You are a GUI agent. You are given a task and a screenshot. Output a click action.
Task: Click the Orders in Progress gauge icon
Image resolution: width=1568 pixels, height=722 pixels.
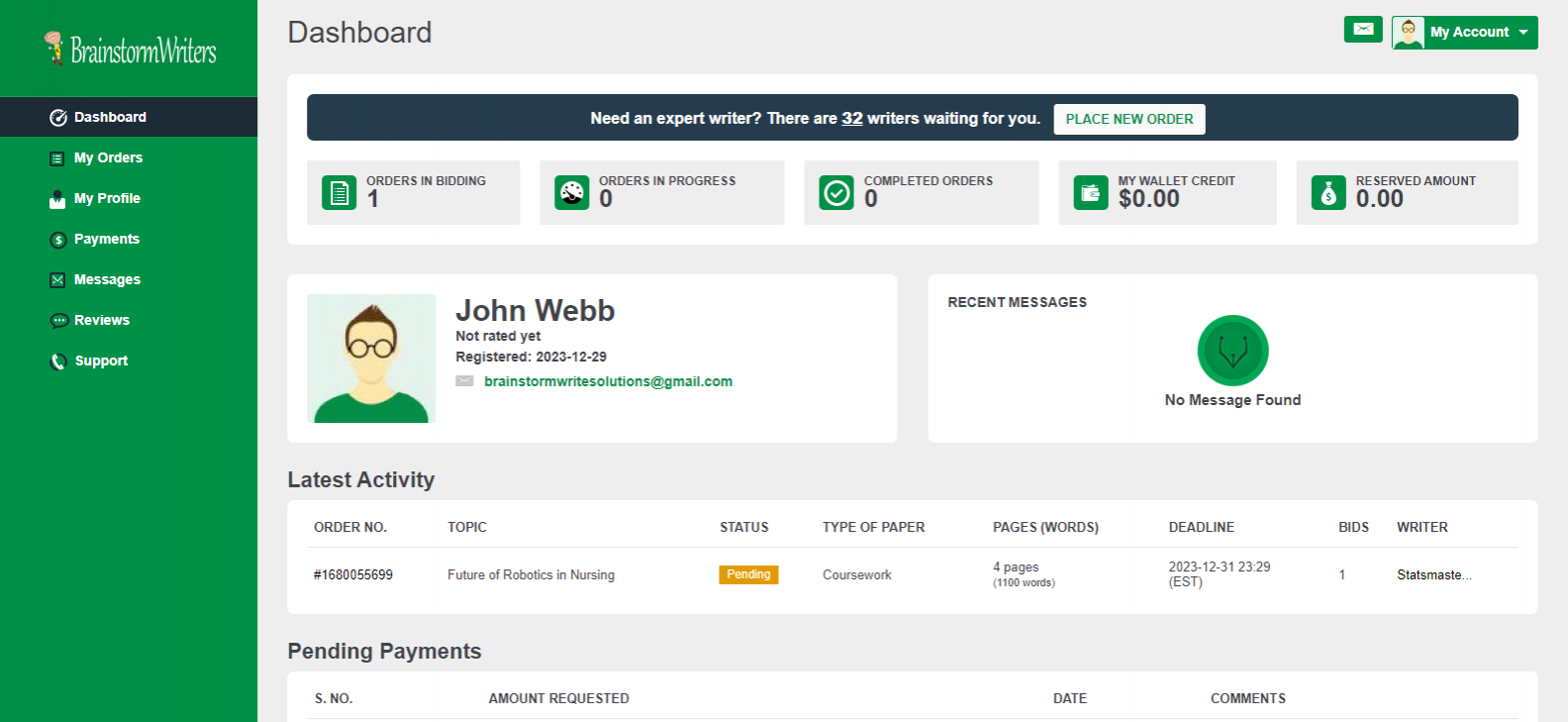click(x=572, y=192)
